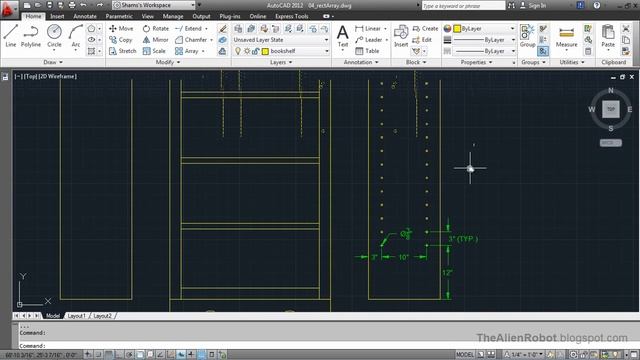640x360 pixels.
Task: Click the Mirror tool
Action: (156, 40)
